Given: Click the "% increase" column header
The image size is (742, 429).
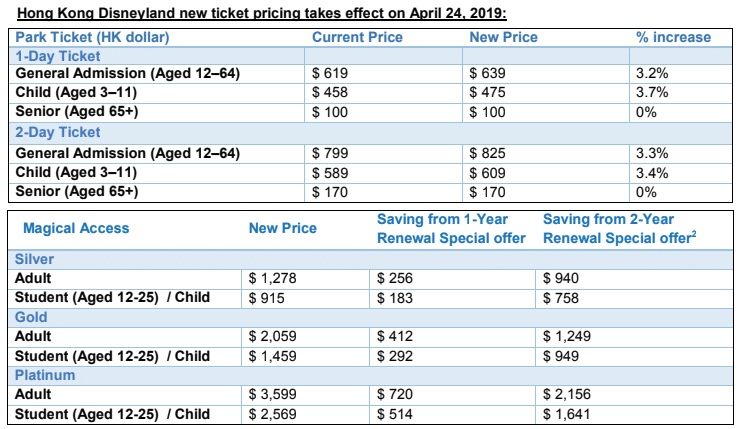Looking at the screenshot, I should pos(673,37).
